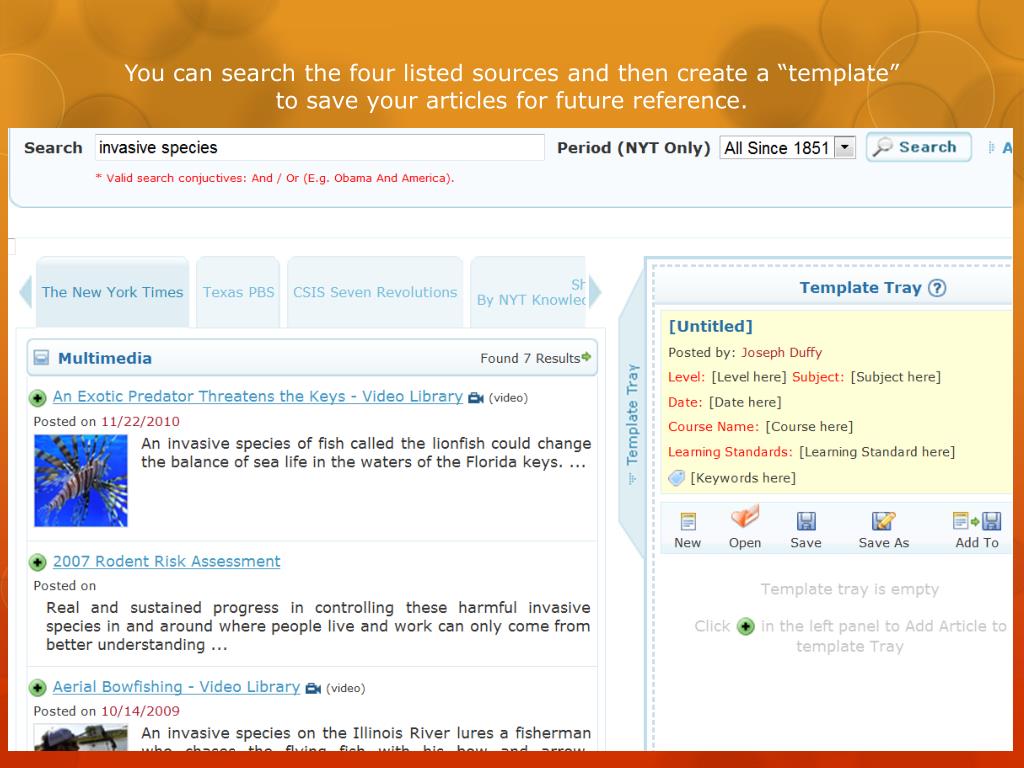1024x768 pixels.
Task: Click the New template icon
Action: (688, 521)
